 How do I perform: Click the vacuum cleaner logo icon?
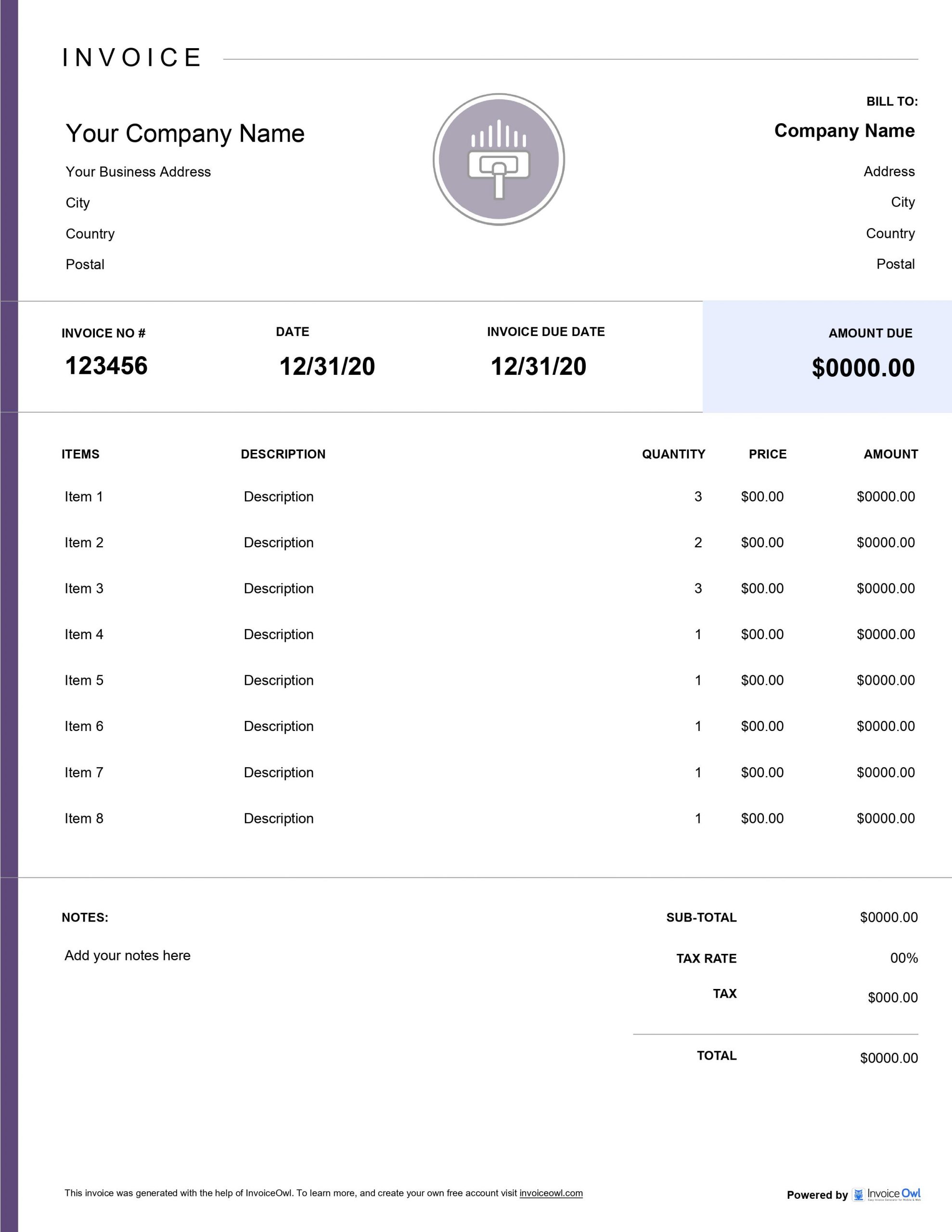[498, 160]
